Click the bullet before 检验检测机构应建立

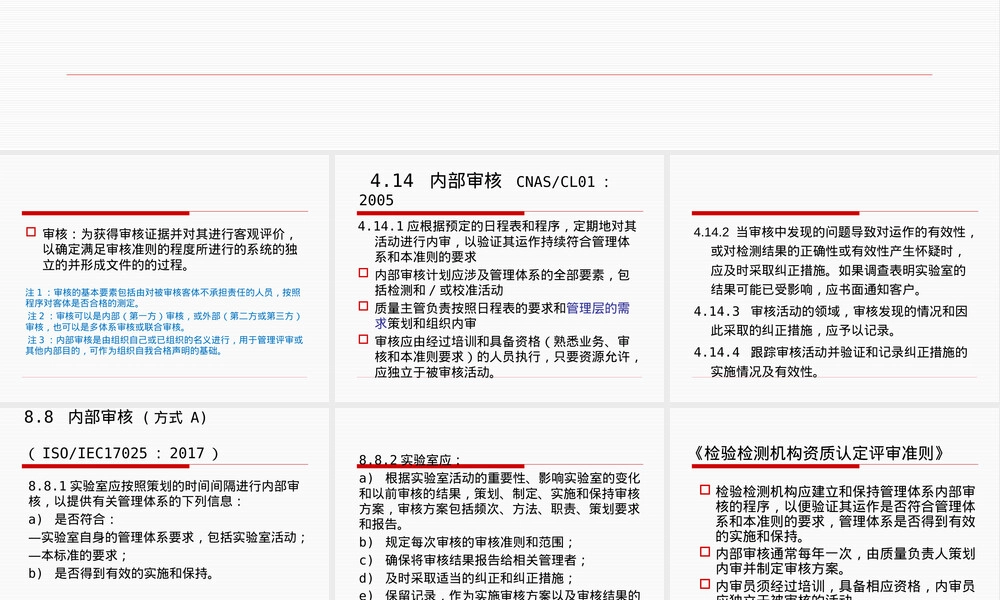click(x=705, y=490)
